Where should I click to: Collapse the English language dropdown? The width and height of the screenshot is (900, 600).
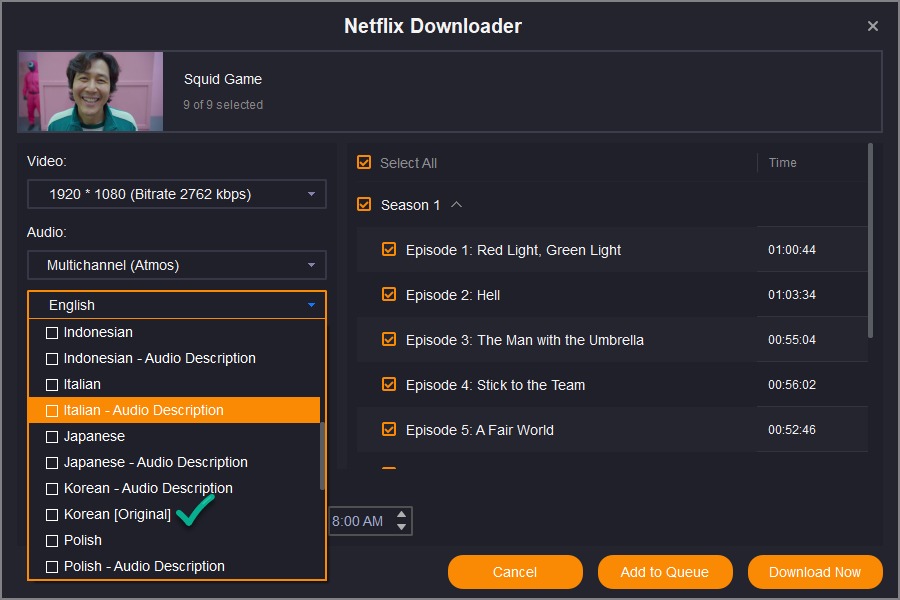click(x=177, y=305)
